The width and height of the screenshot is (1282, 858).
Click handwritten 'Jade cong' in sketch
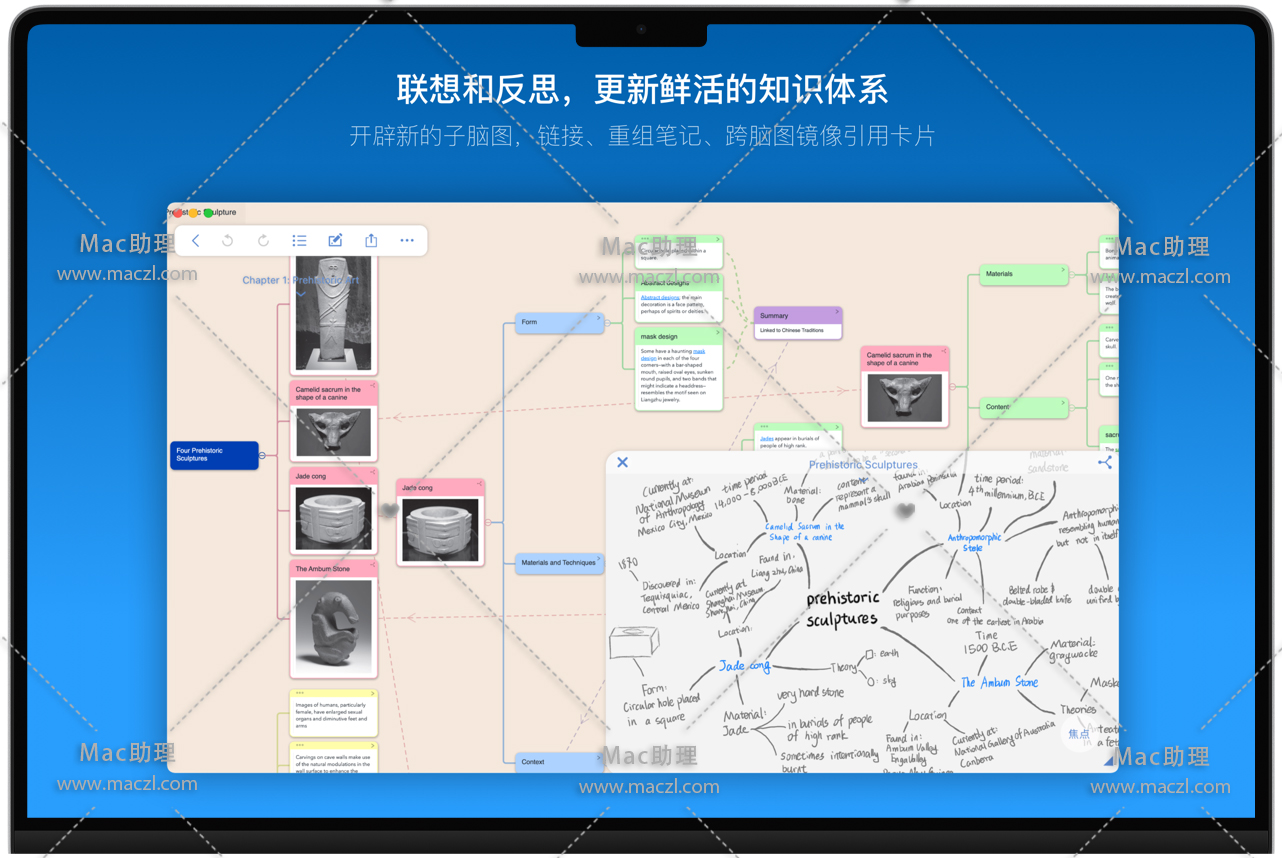(744, 666)
